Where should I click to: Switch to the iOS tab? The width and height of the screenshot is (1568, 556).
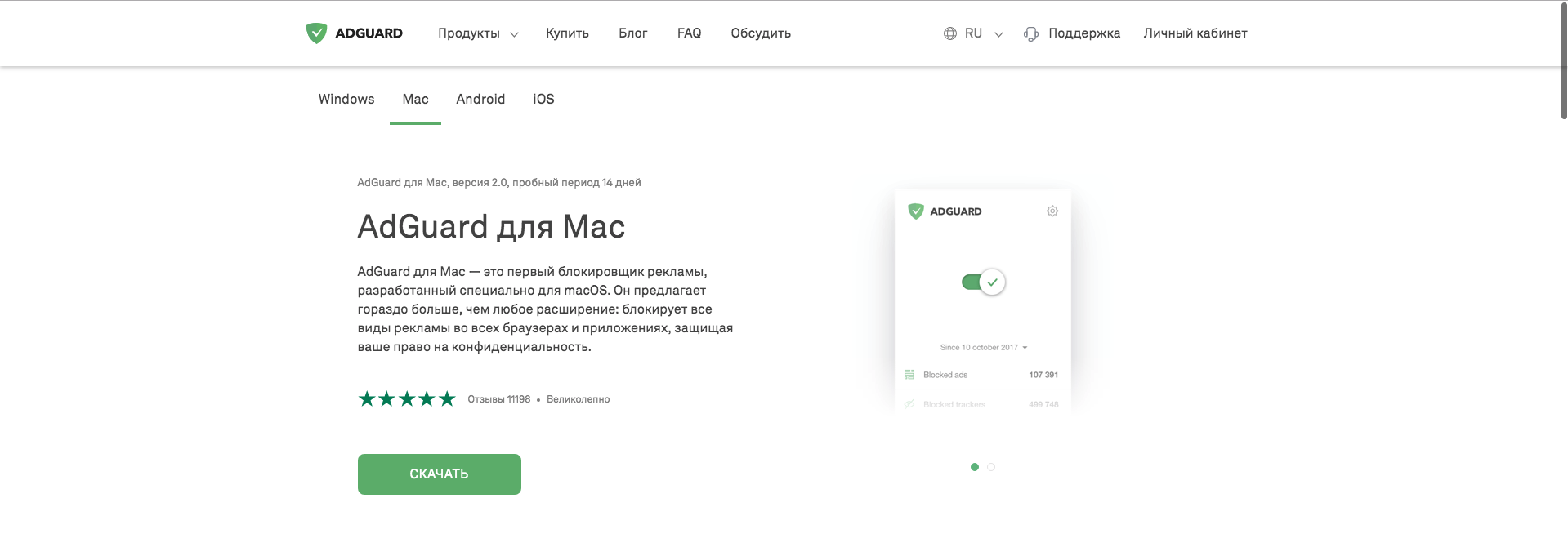point(543,99)
